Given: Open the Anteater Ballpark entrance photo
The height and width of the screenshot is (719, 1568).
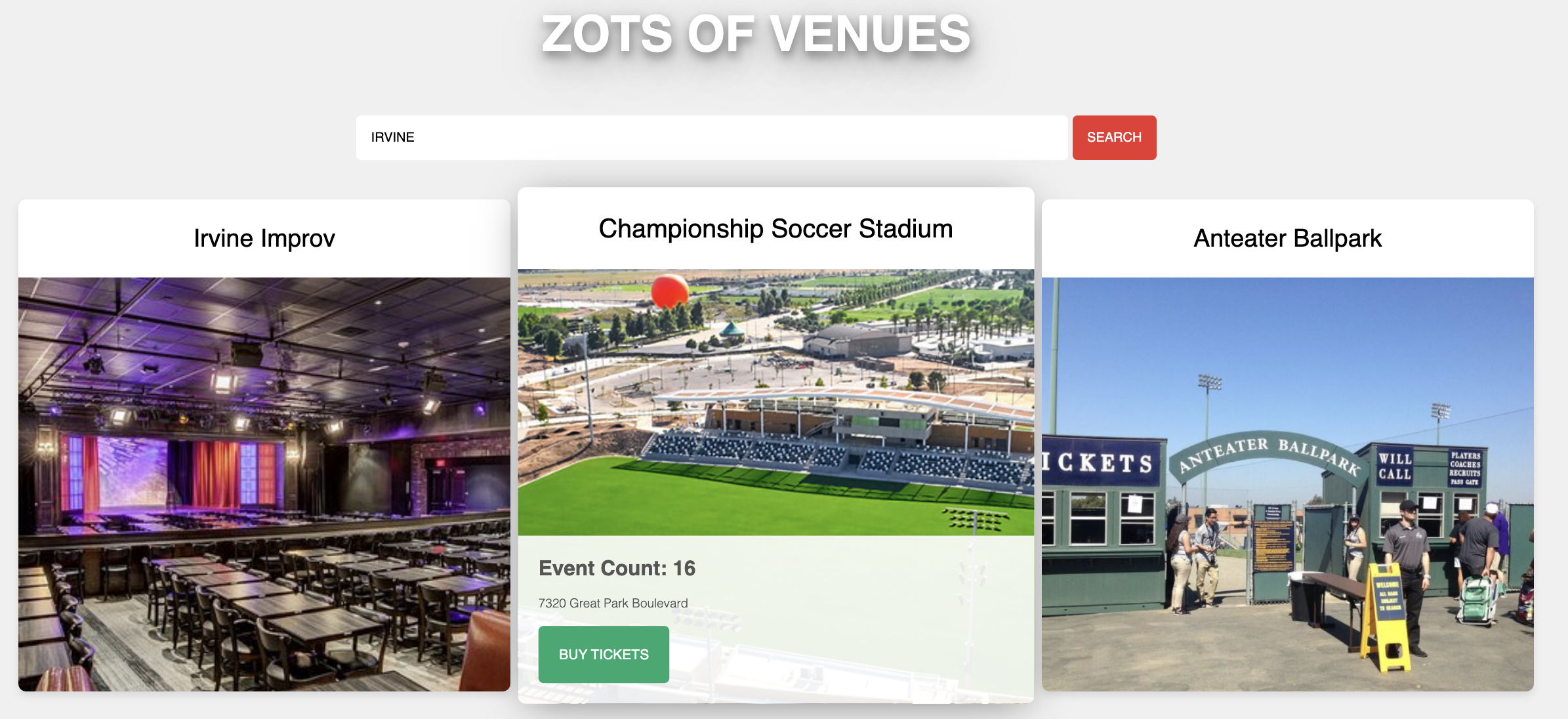Looking at the screenshot, I should [x=1288, y=484].
